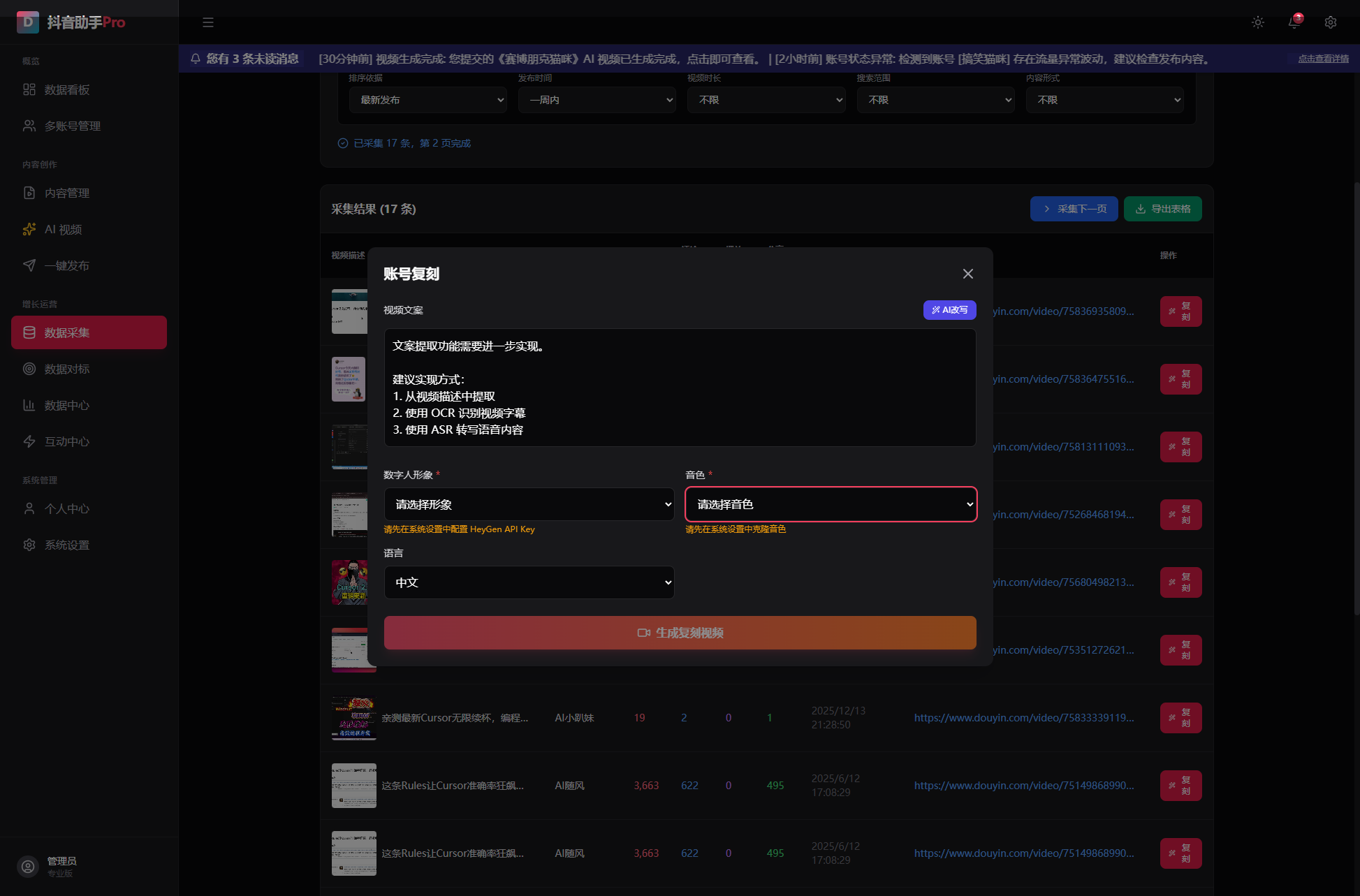The width and height of the screenshot is (1360, 896).
Task: Open AI 视频 sidebar menu item
Action: tap(63, 229)
